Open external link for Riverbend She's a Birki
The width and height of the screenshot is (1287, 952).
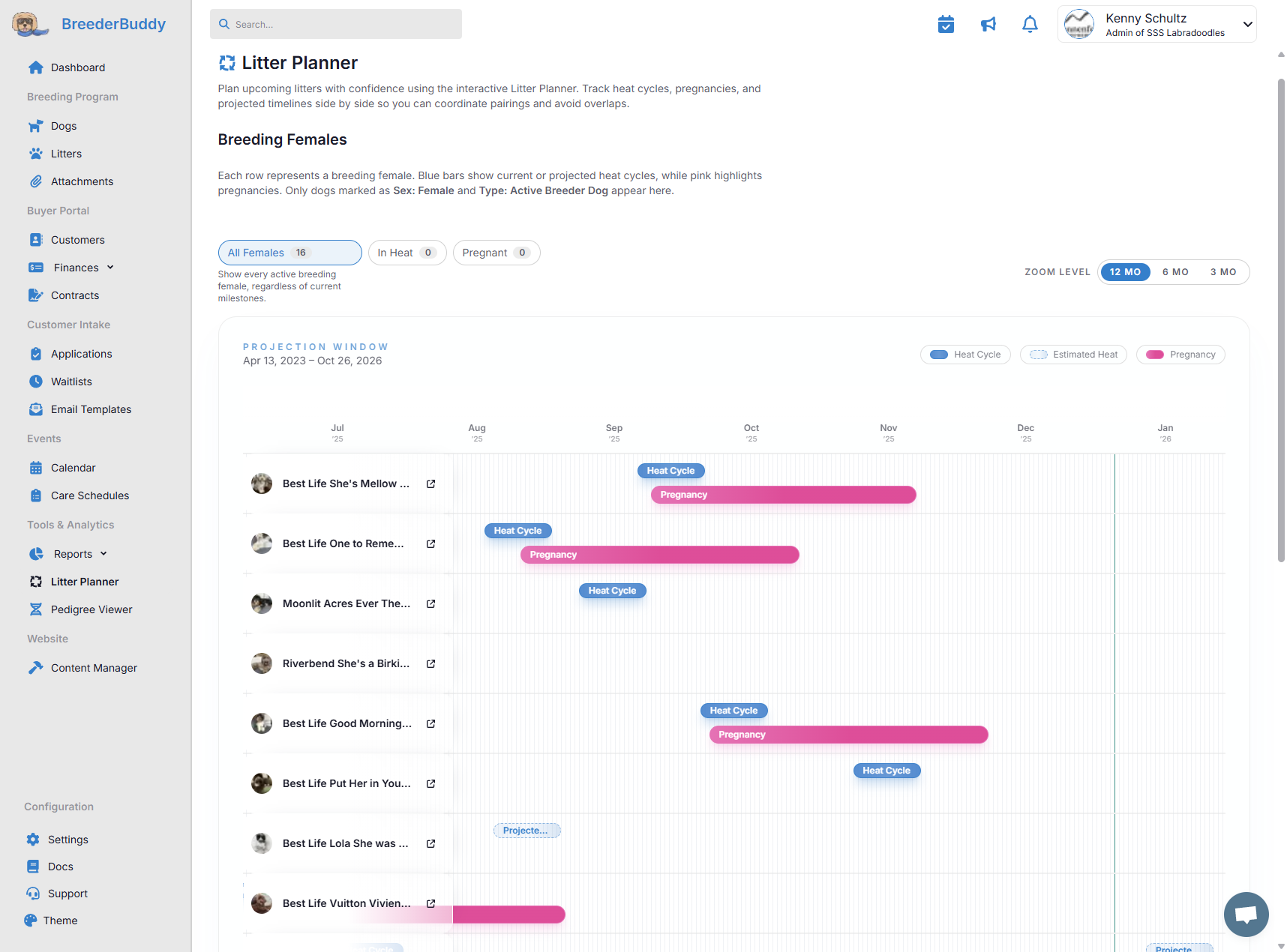point(431,664)
